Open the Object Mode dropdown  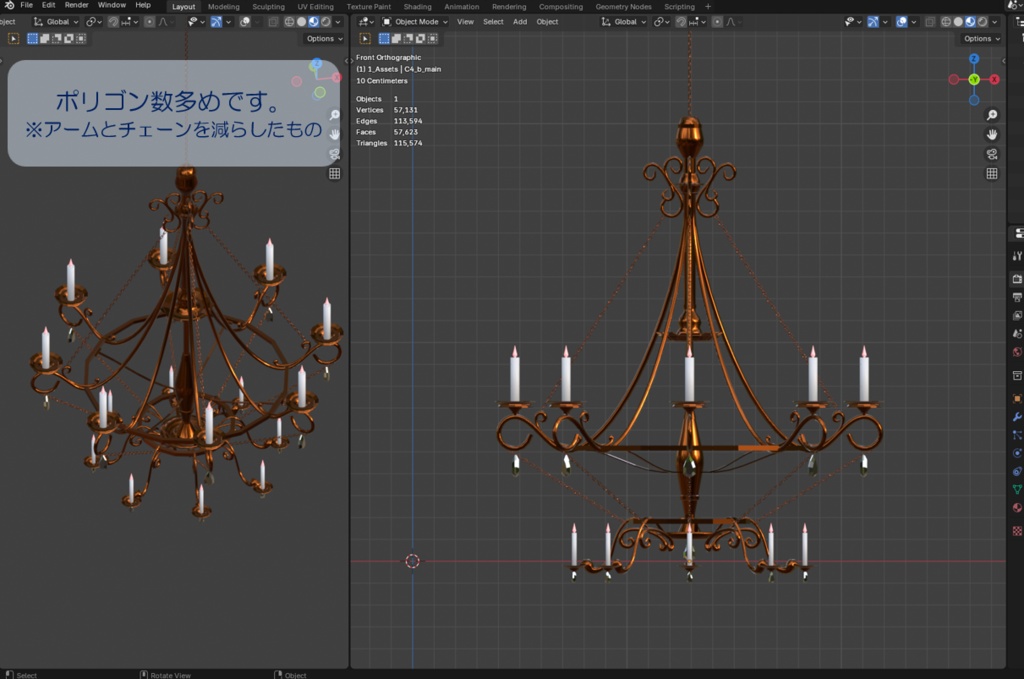[x=415, y=22]
